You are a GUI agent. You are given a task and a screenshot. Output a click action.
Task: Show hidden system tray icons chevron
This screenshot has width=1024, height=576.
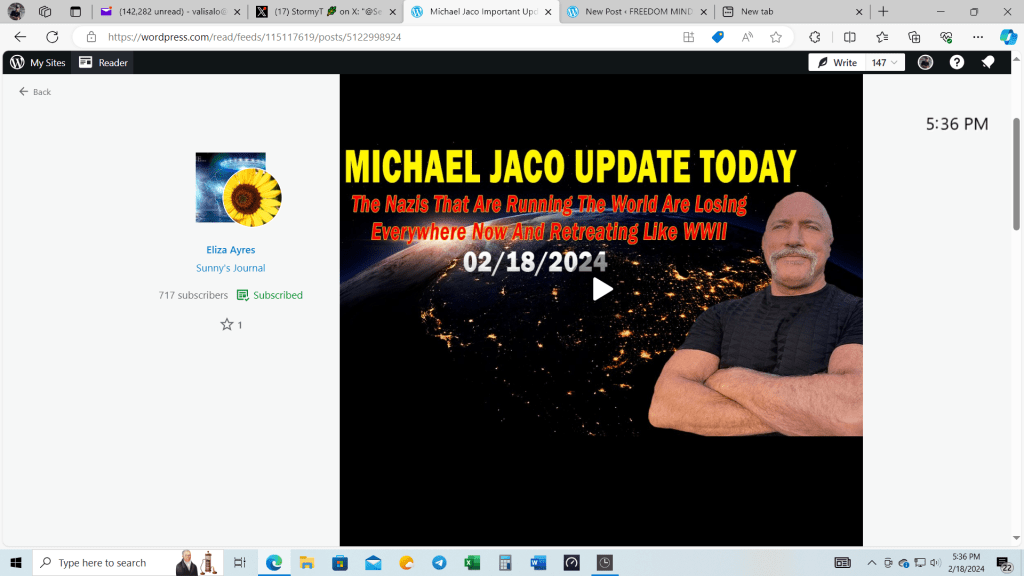(x=871, y=563)
